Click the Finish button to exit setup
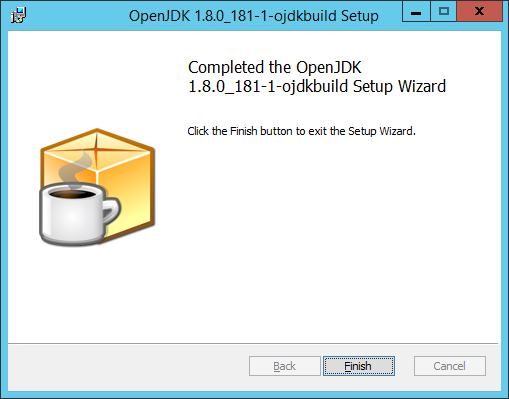Image resolution: width=509 pixels, height=399 pixels. (359, 366)
